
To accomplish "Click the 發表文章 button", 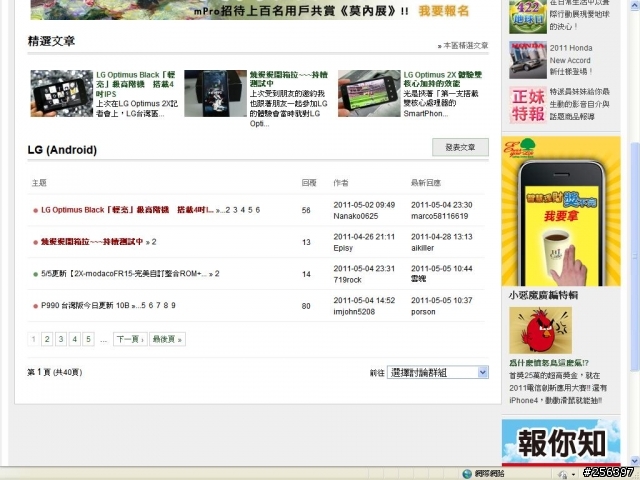I will 460,147.
